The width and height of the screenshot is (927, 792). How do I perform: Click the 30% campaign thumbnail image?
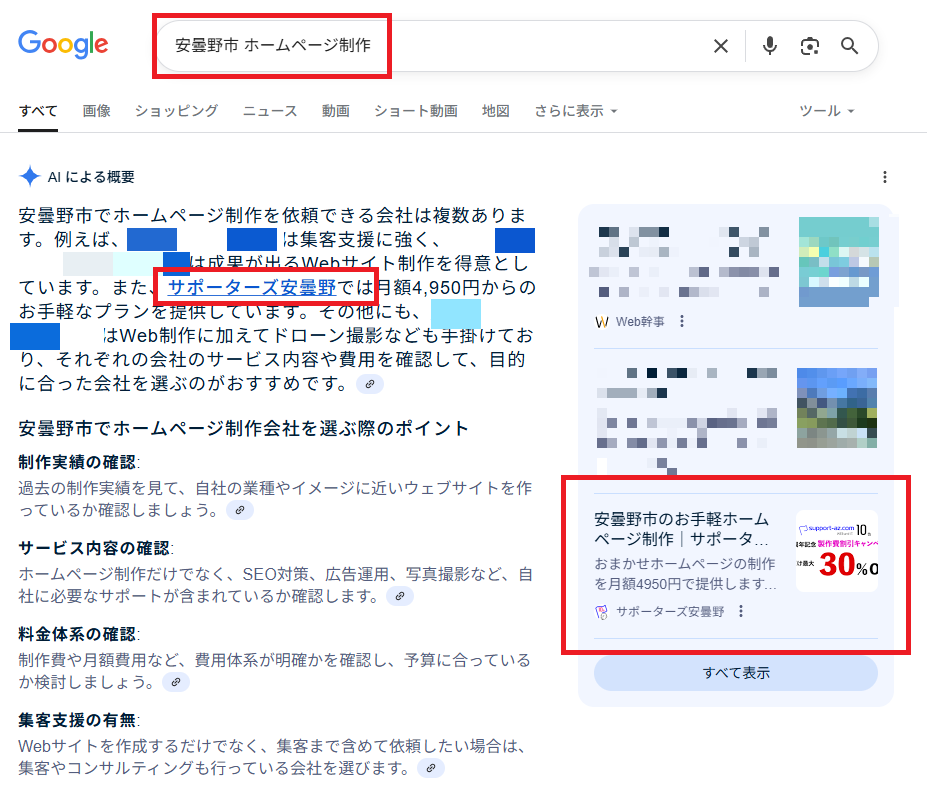pyautogui.click(x=837, y=551)
